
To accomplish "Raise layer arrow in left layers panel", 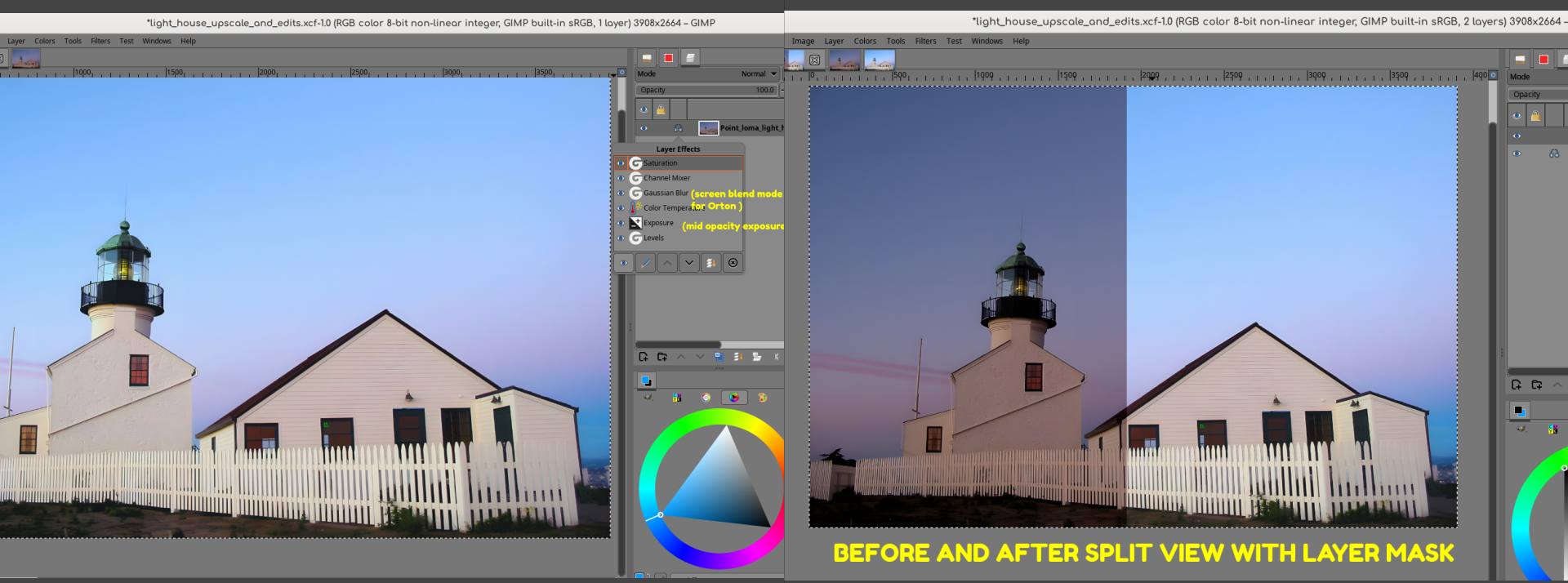I will coord(681,357).
